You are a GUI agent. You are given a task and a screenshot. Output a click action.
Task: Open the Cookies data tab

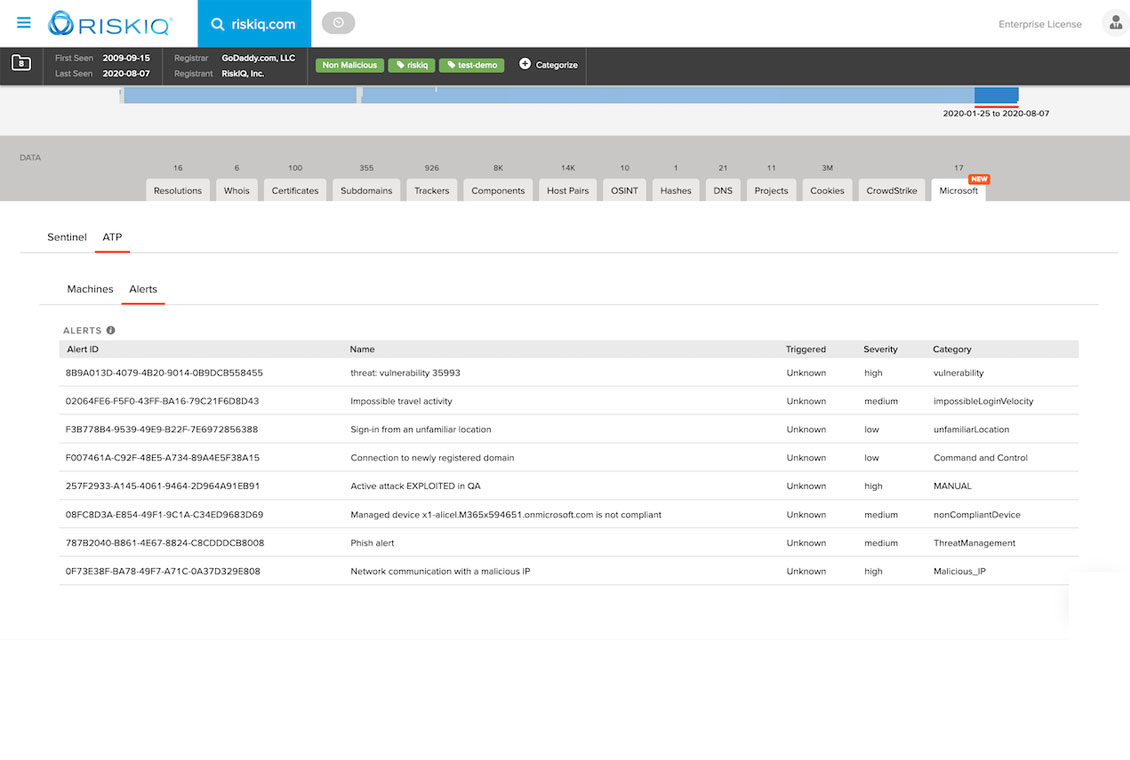click(x=827, y=190)
